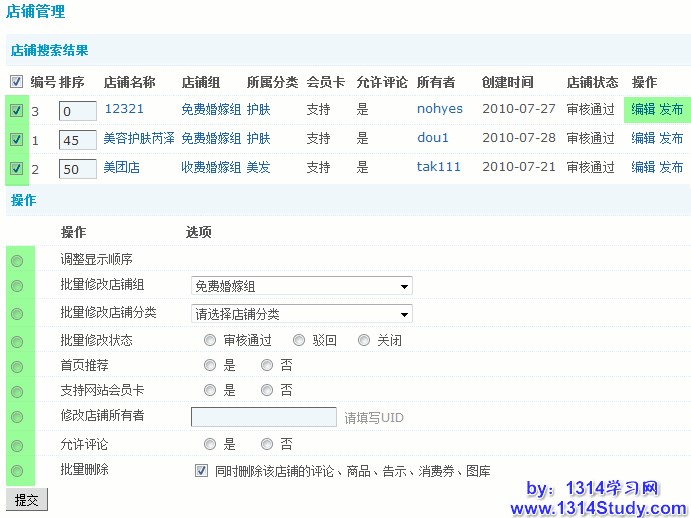Screen dimensions: 691x518
Task: Select 关闭 status radio option
Action: (364, 340)
